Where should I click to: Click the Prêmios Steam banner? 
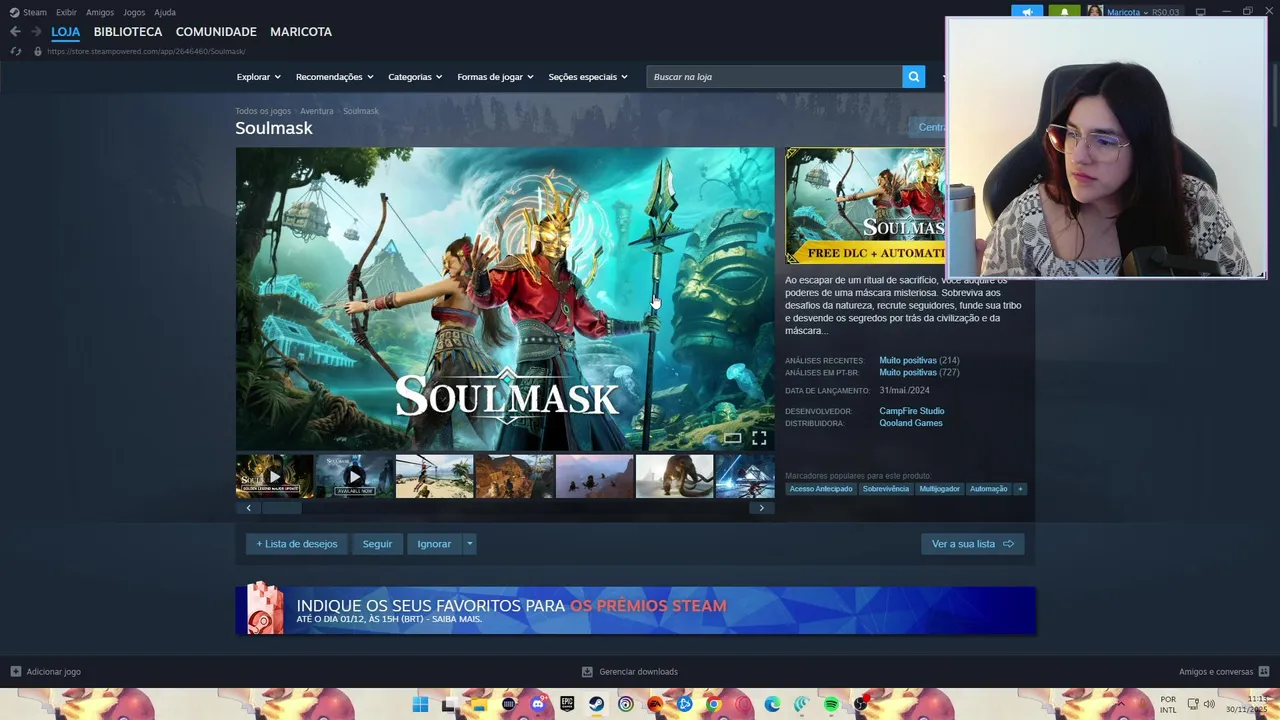(x=636, y=610)
